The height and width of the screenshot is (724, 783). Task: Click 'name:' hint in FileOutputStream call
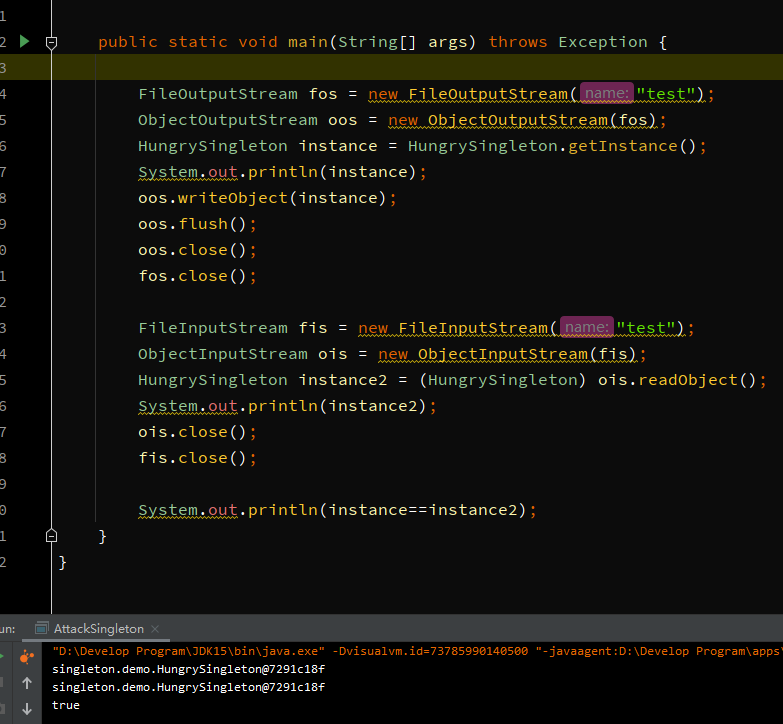[606, 93]
